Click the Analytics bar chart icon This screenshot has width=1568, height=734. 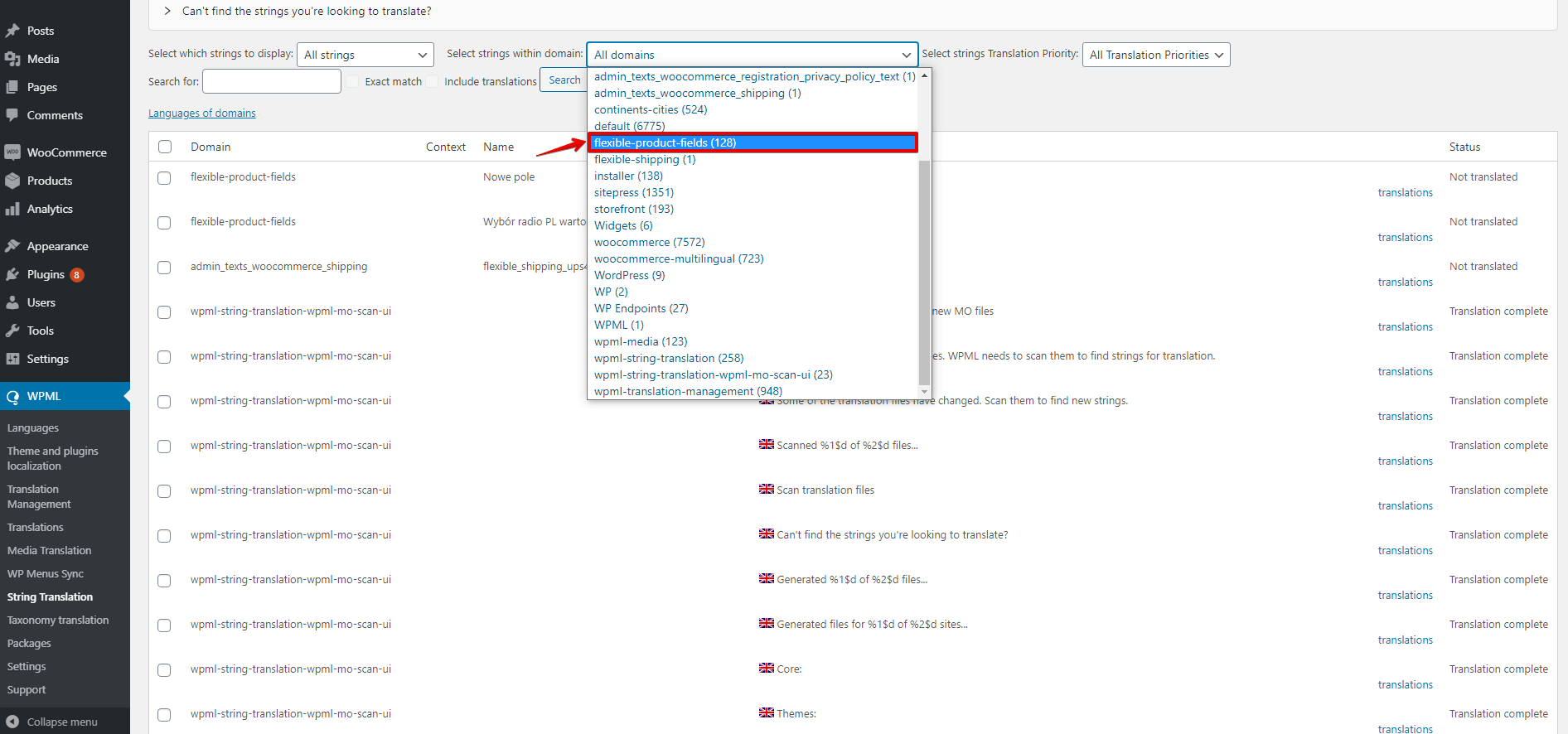12,209
